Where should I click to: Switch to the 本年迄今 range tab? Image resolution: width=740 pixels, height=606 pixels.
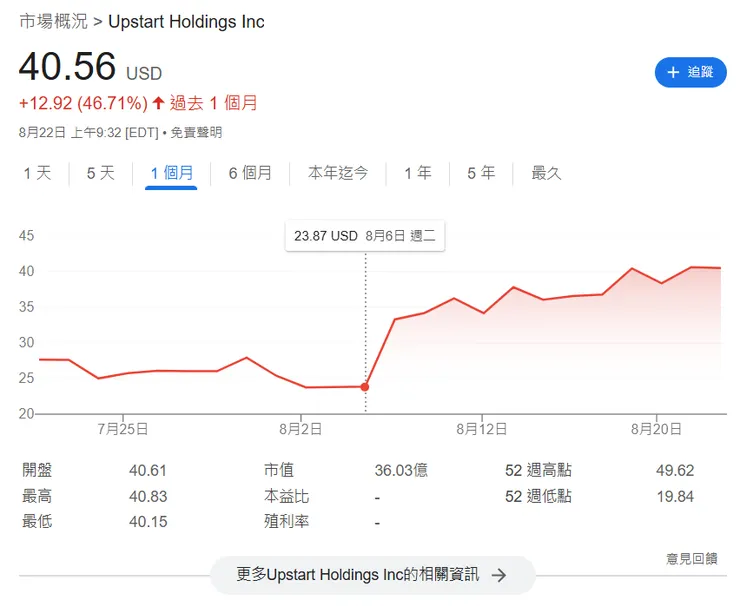click(x=338, y=173)
